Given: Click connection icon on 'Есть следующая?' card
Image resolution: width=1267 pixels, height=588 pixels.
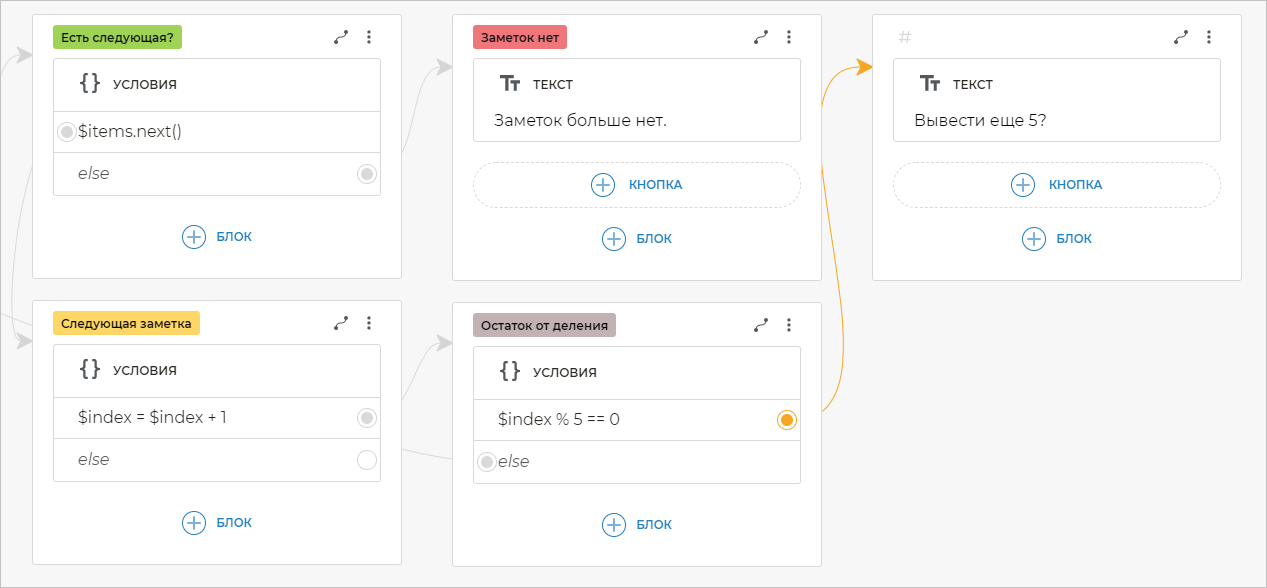Looking at the screenshot, I should [341, 37].
